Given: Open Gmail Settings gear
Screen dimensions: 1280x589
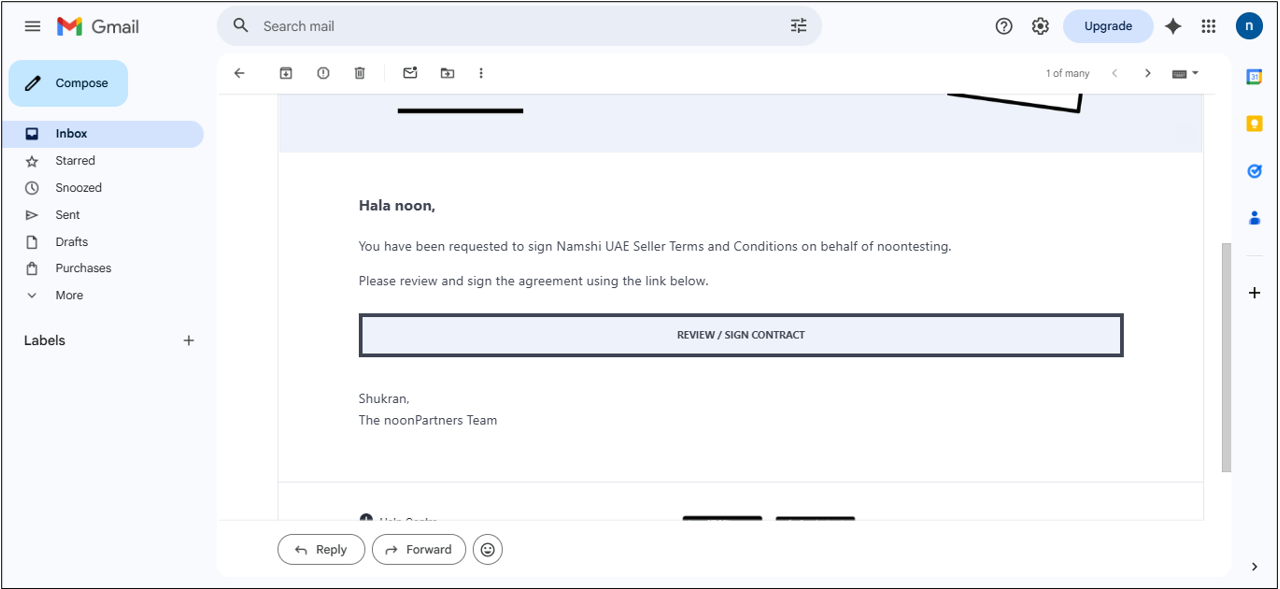Looking at the screenshot, I should point(1040,26).
